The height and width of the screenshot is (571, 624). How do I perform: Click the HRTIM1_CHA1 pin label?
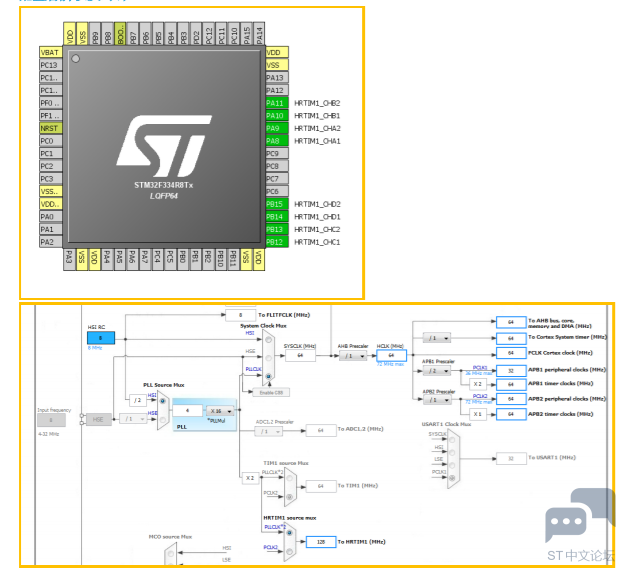(x=317, y=141)
